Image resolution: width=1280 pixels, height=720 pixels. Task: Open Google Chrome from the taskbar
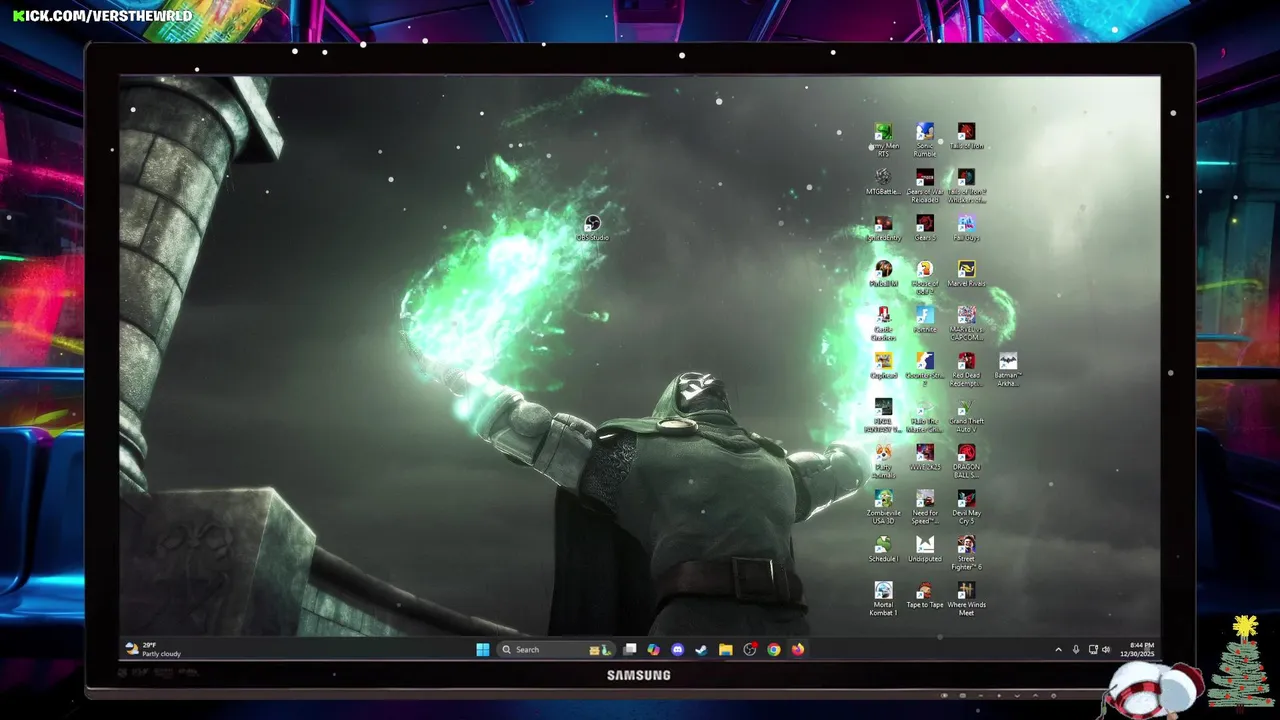[774, 650]
